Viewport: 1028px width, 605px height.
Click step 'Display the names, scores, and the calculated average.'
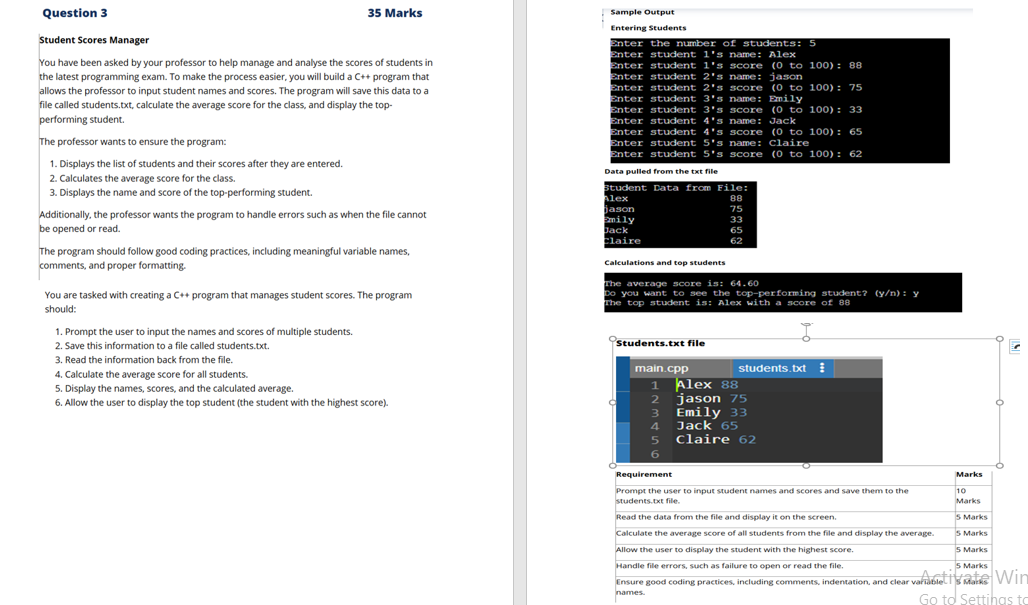point(174,389)
